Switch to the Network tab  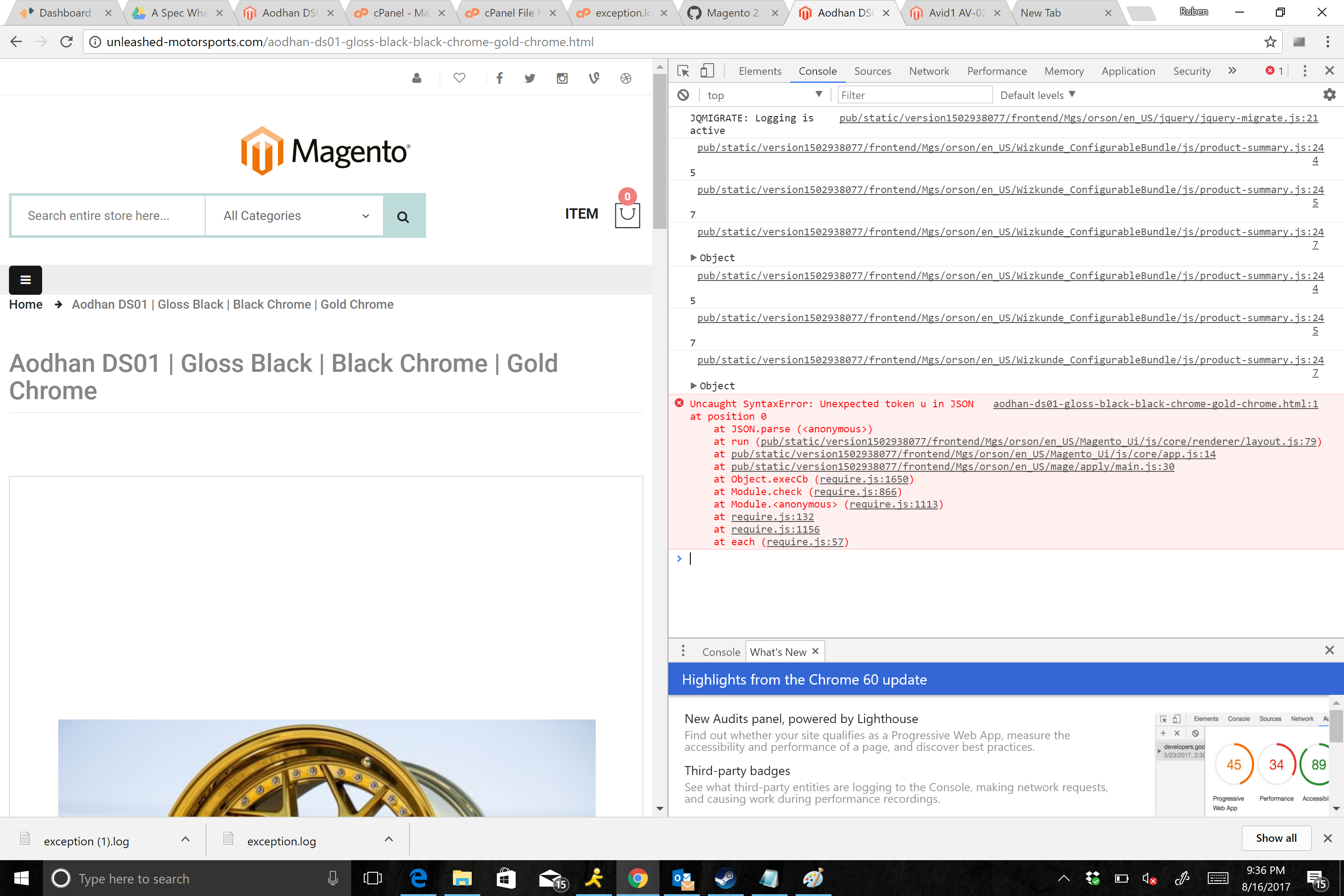(929, 71)
